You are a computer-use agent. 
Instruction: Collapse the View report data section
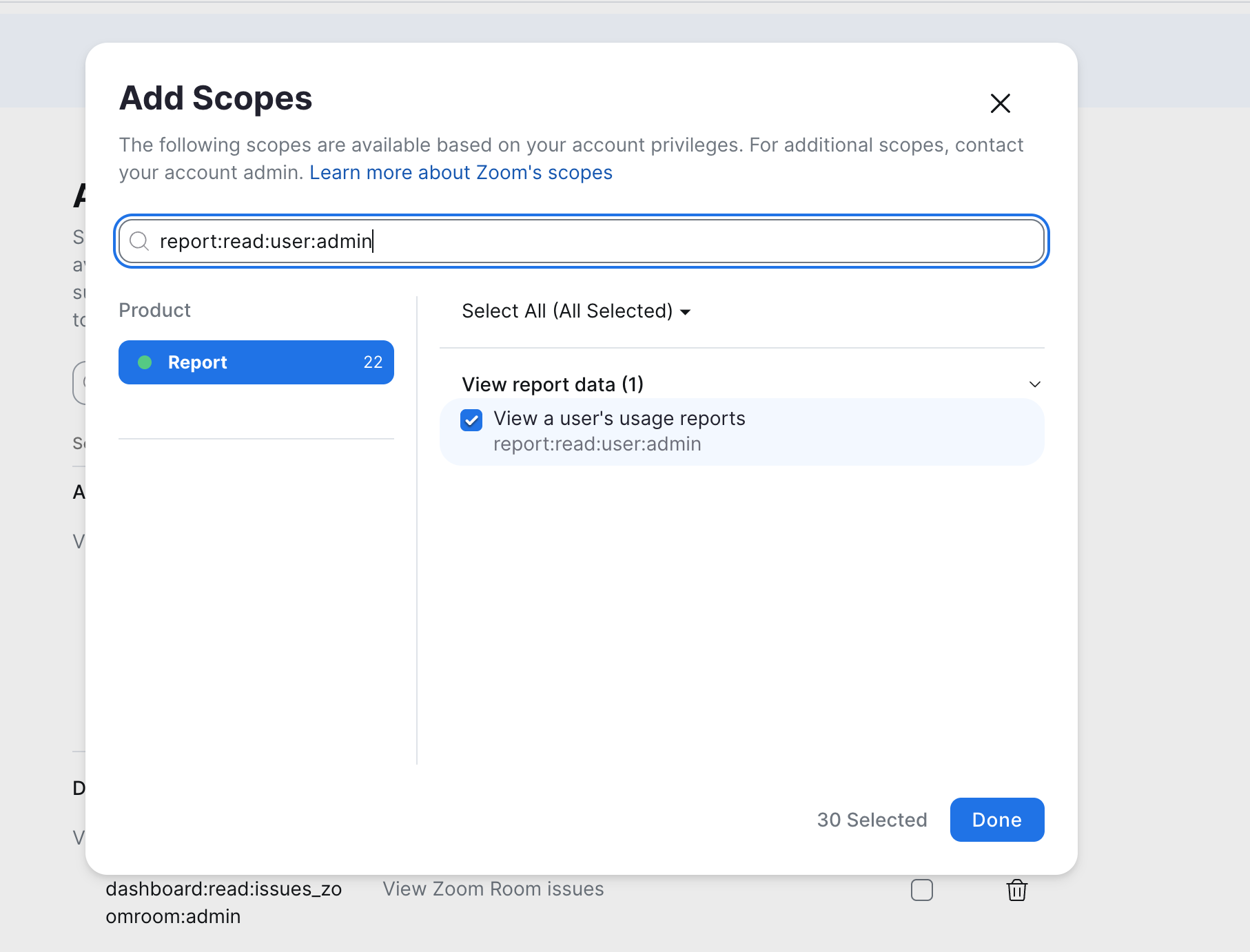click(x=1034, y=384)
